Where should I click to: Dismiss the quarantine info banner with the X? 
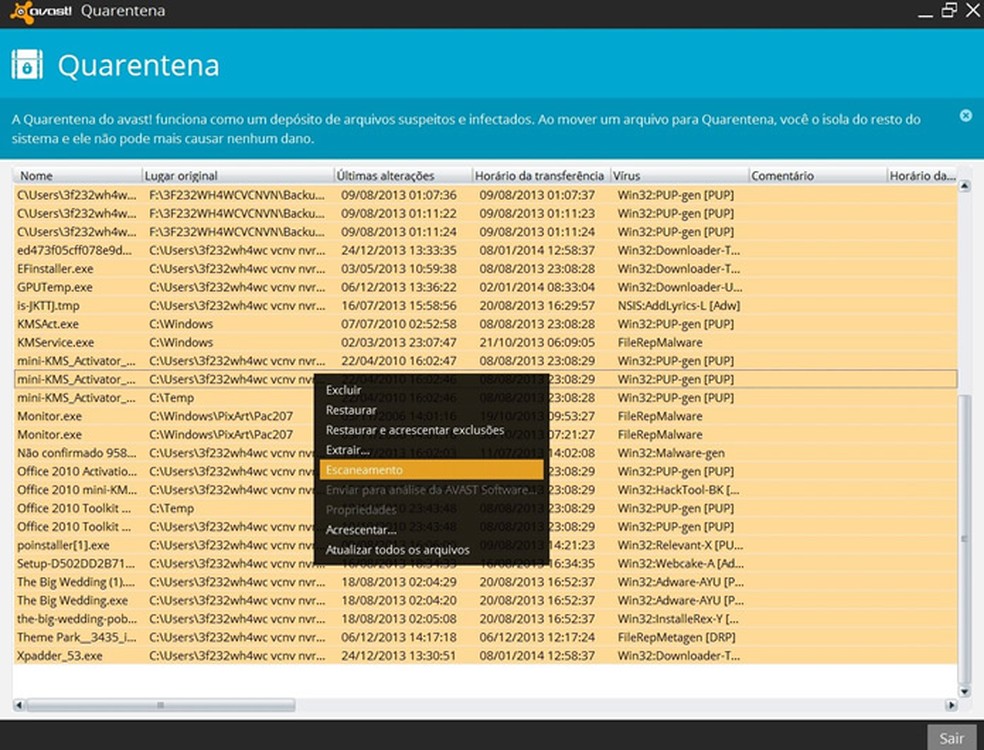click(965, 115)
